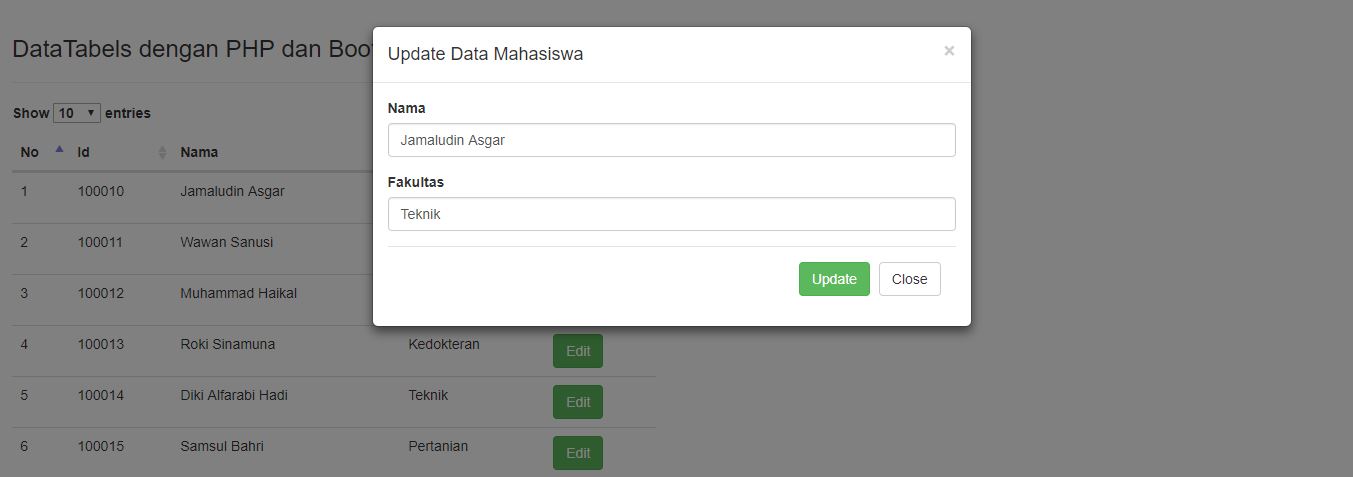Click the Update Data Mahasiswa modal title

point(485,54)
